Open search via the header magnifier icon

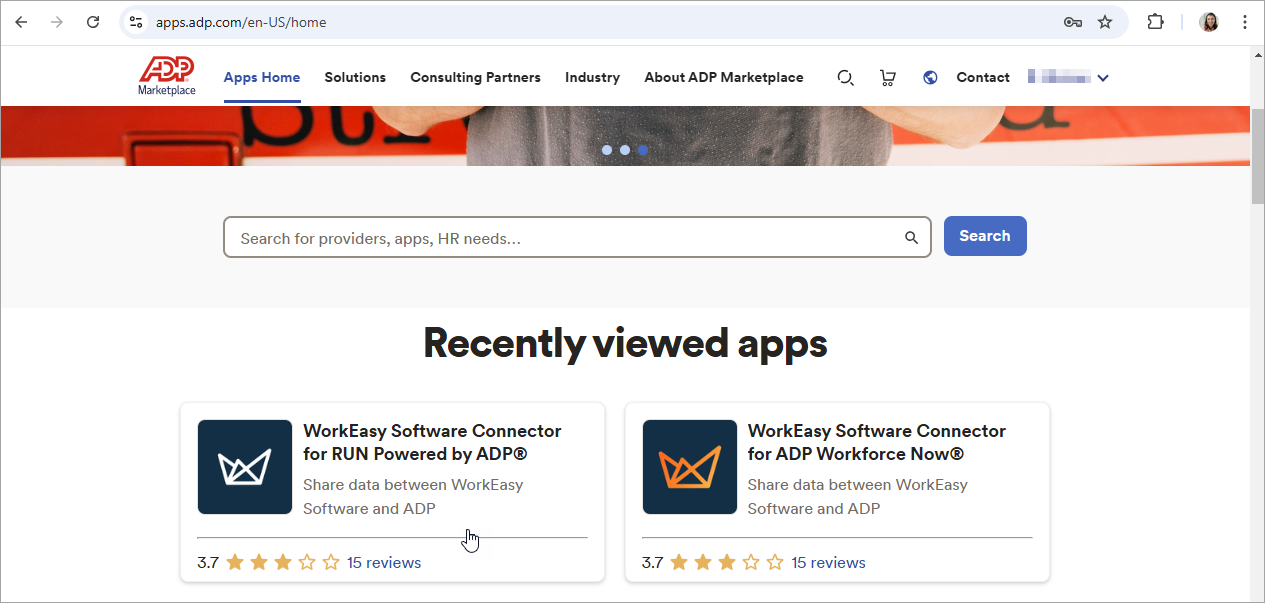(845, 77)
